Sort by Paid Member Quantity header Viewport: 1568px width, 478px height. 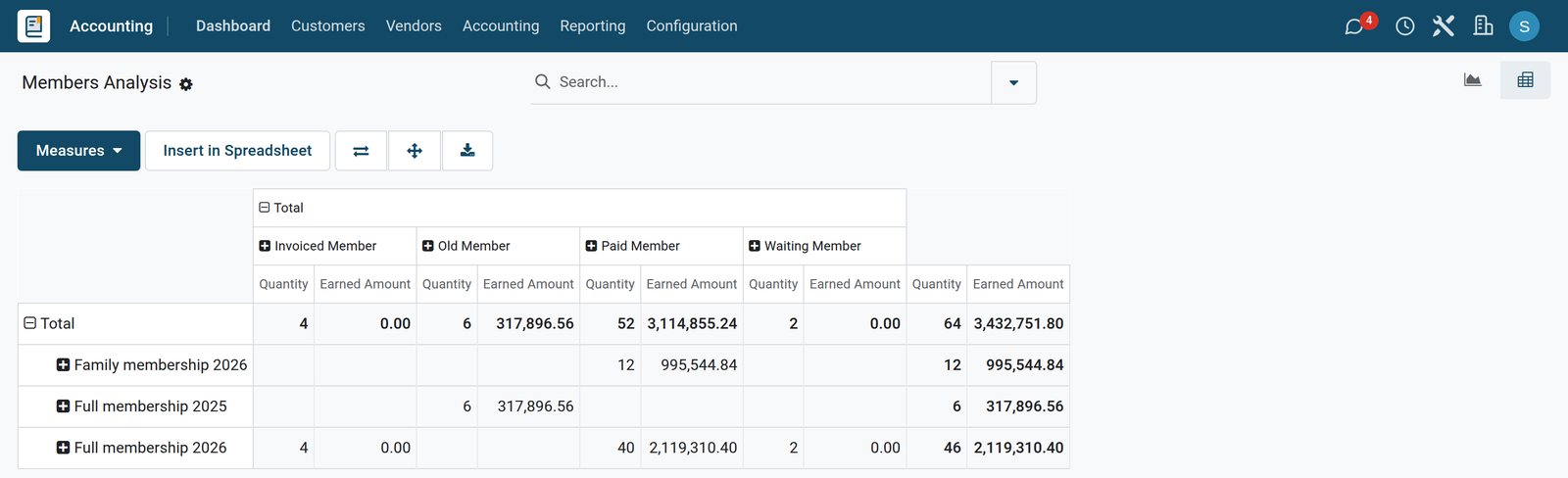coord(611,284)
